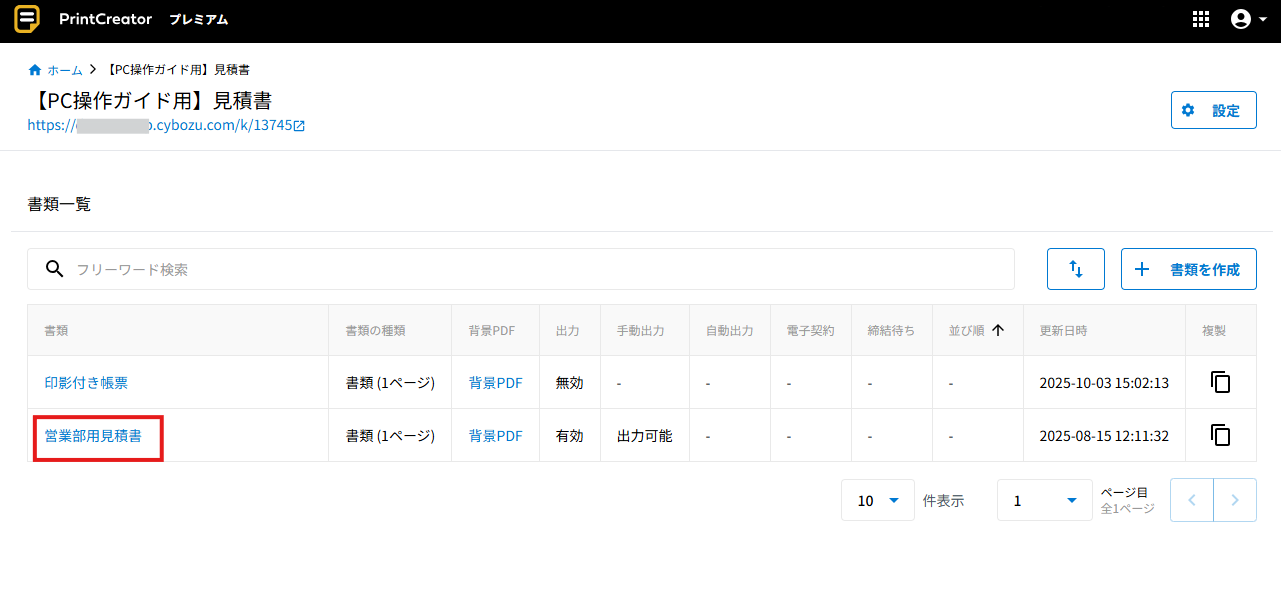
Task: Open 営業部用見積書 document
Action: tap(93, 436)
